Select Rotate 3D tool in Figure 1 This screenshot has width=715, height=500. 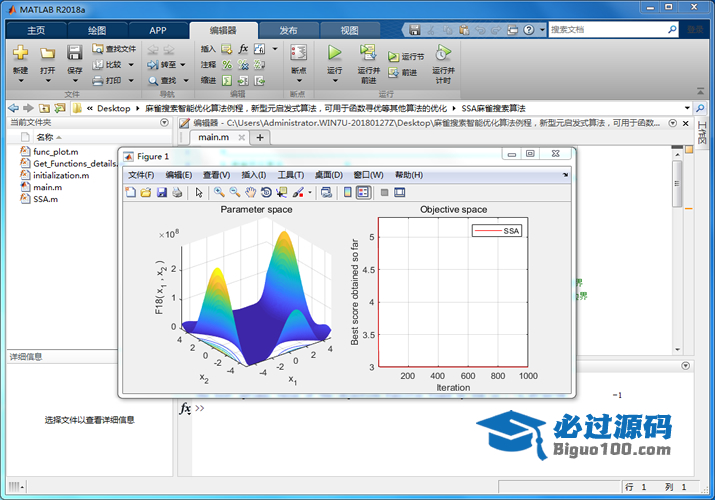(x=266, y=192)
